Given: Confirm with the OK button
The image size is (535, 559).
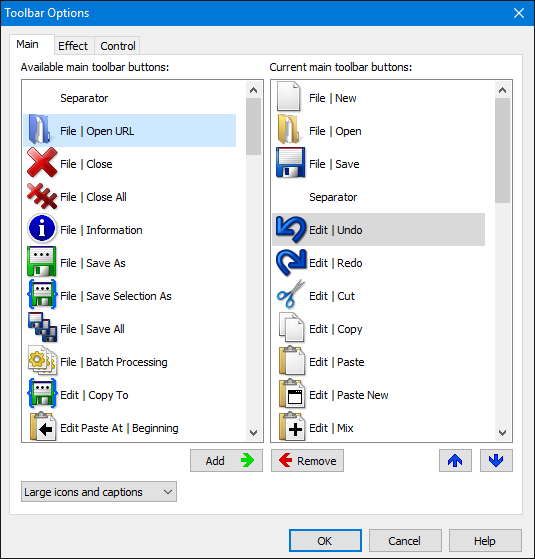Looking at the screenshot, I should [325, 540].
